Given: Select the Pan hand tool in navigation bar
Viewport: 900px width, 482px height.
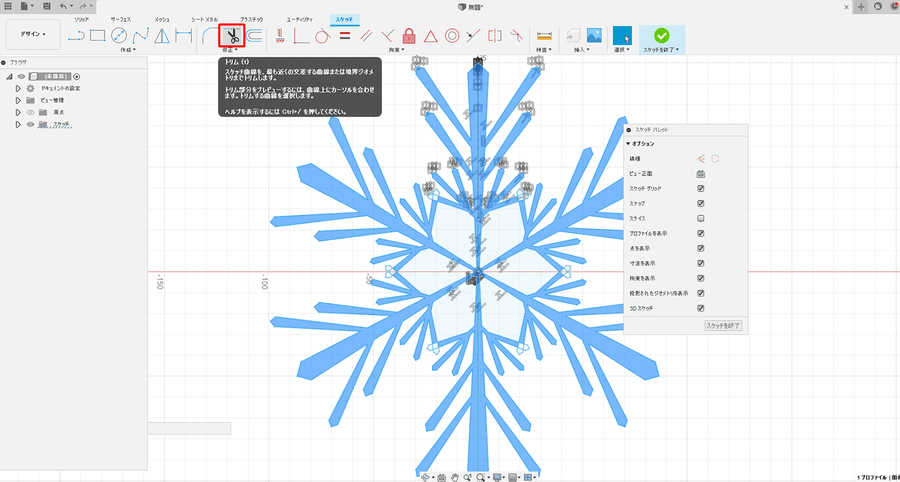Looking at the screenshot, I should (x=455, y=477).
